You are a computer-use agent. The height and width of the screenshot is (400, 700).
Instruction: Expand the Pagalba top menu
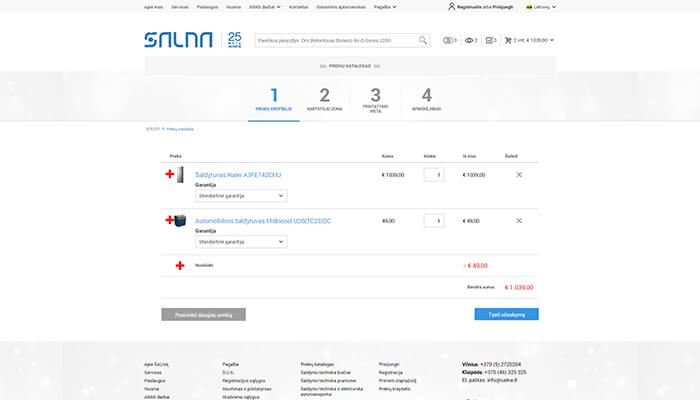click(385, 7)
